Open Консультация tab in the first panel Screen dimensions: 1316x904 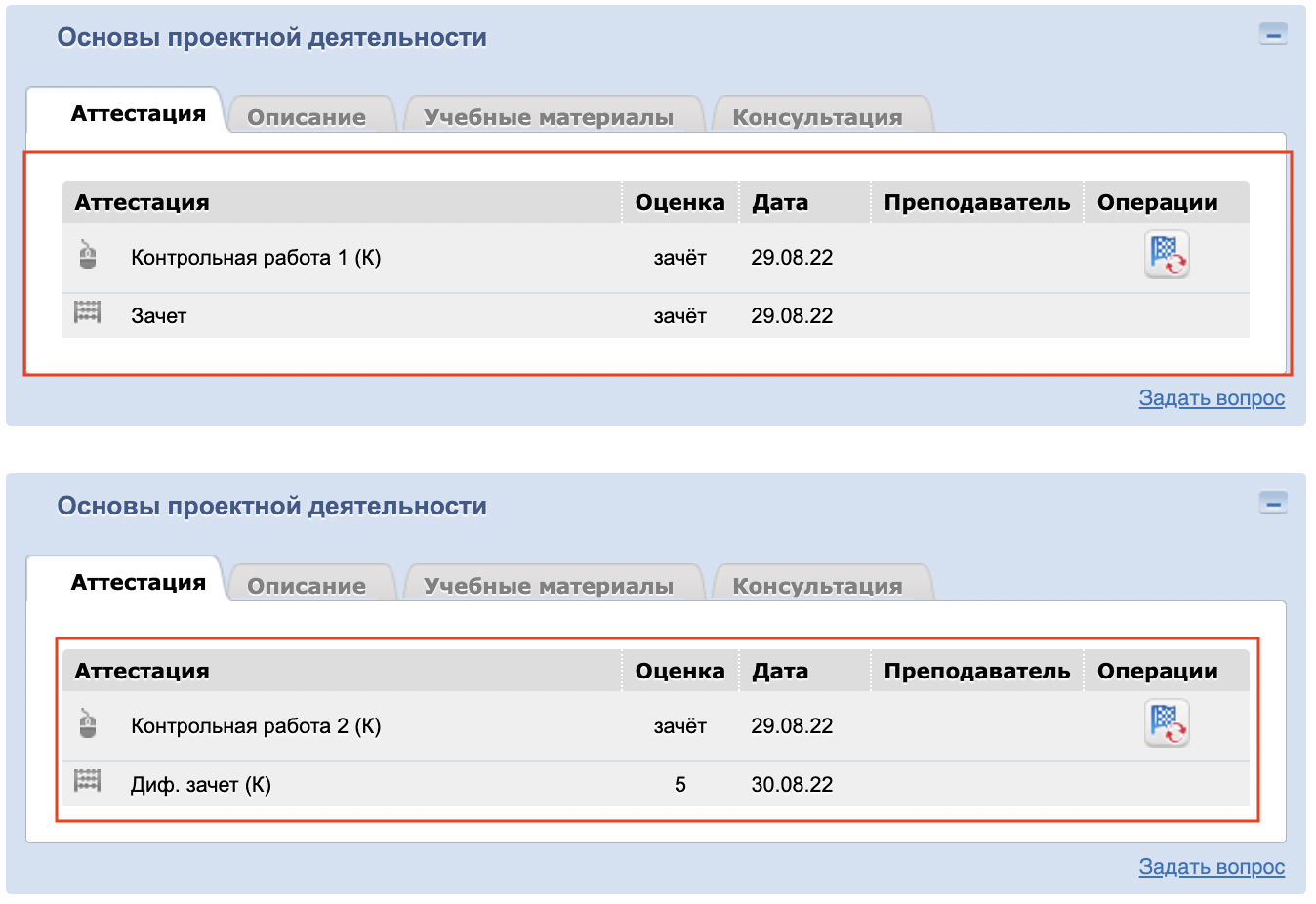[817, 117]
